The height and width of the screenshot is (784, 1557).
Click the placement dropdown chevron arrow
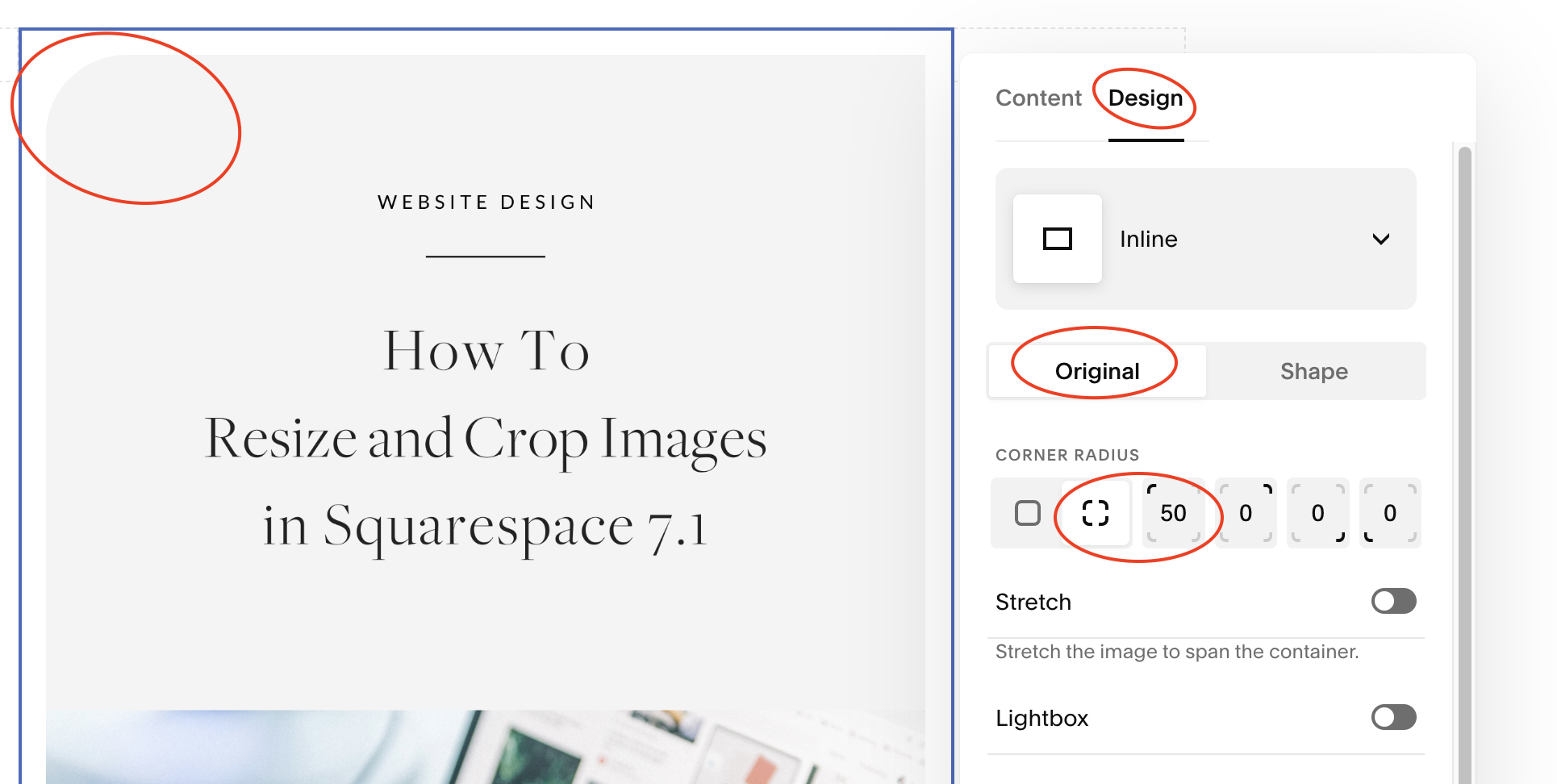[1382, 239]
